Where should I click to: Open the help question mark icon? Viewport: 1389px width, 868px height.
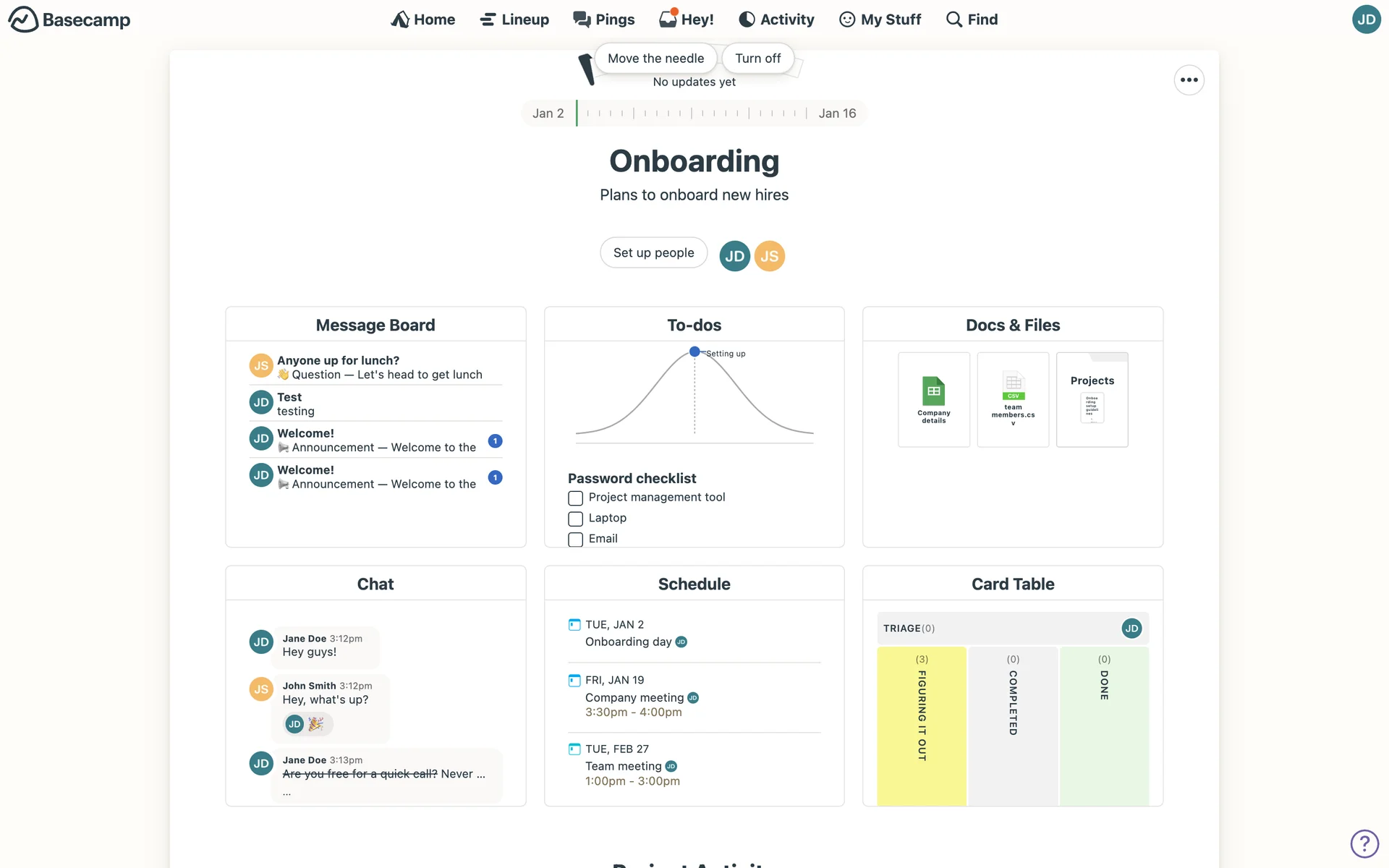(1364, 843)
